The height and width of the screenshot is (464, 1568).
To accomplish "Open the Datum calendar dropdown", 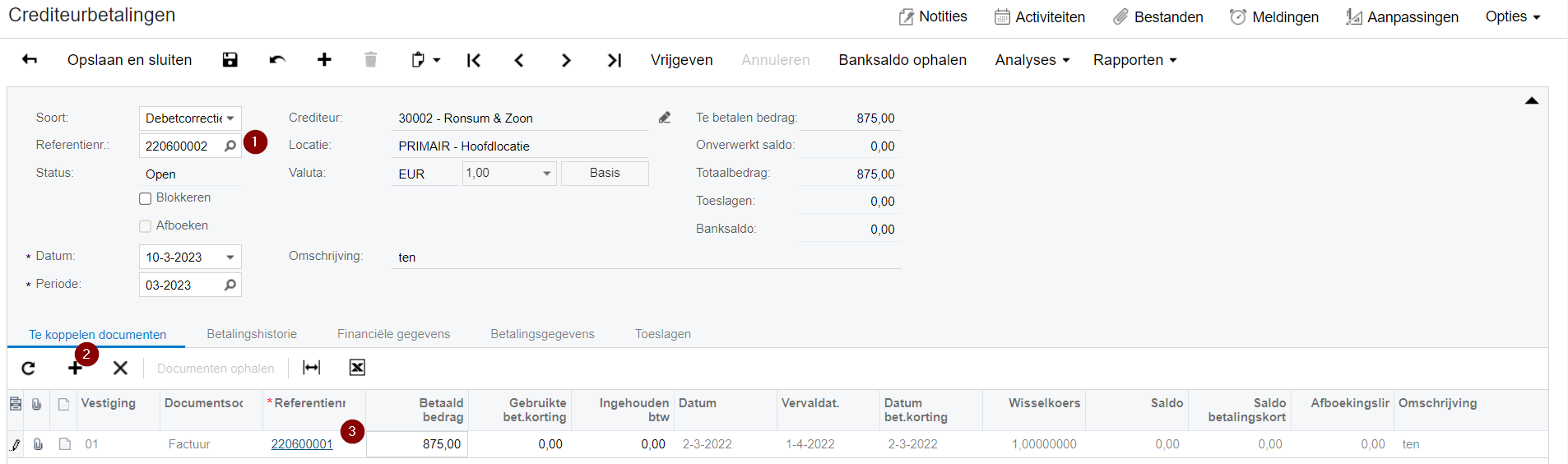I will (x=230, y=258).
